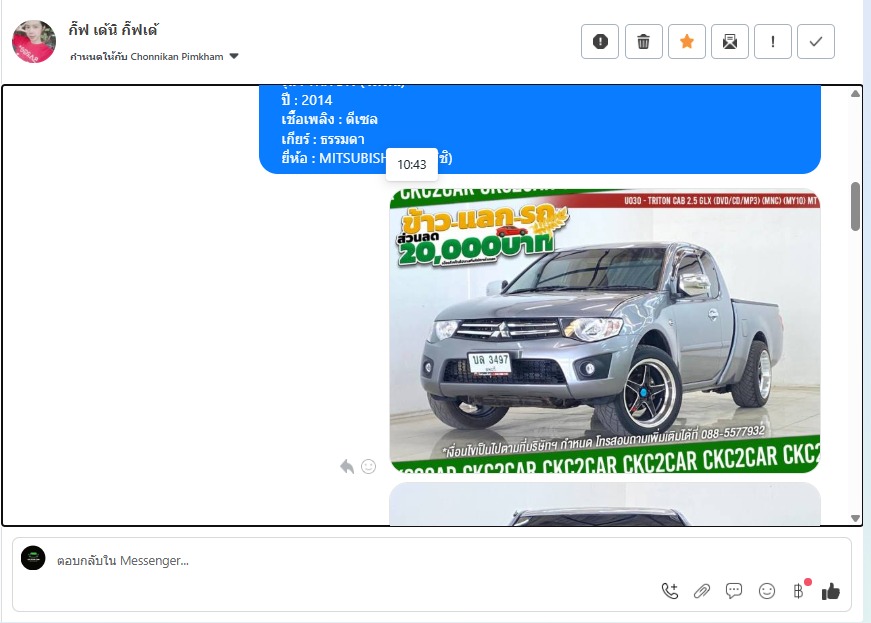This screenshot has width=871, height=623.
Task: Open the gray Mitsubishi Triton photo
Action: (x=604, y=330)
